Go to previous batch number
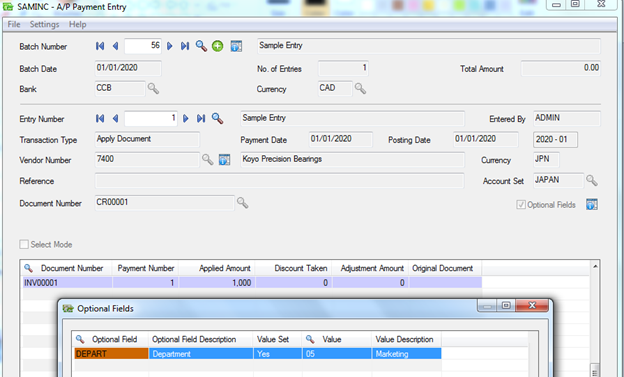Image resolution: width=624 pixels, height=377 pixels. coord(115,46)
